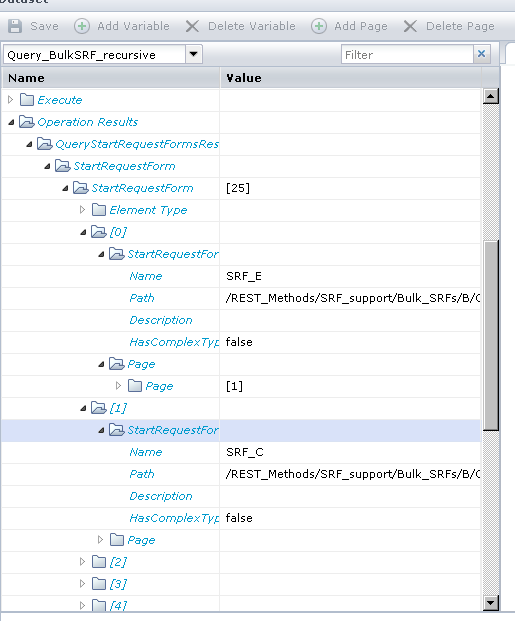Expand the Element Type node
515x621 pixels.
(82, 210)
